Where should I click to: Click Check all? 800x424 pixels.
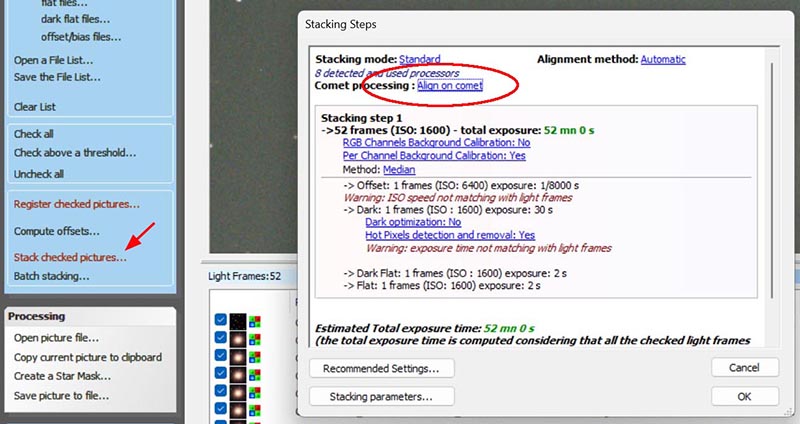pos(34,134)
